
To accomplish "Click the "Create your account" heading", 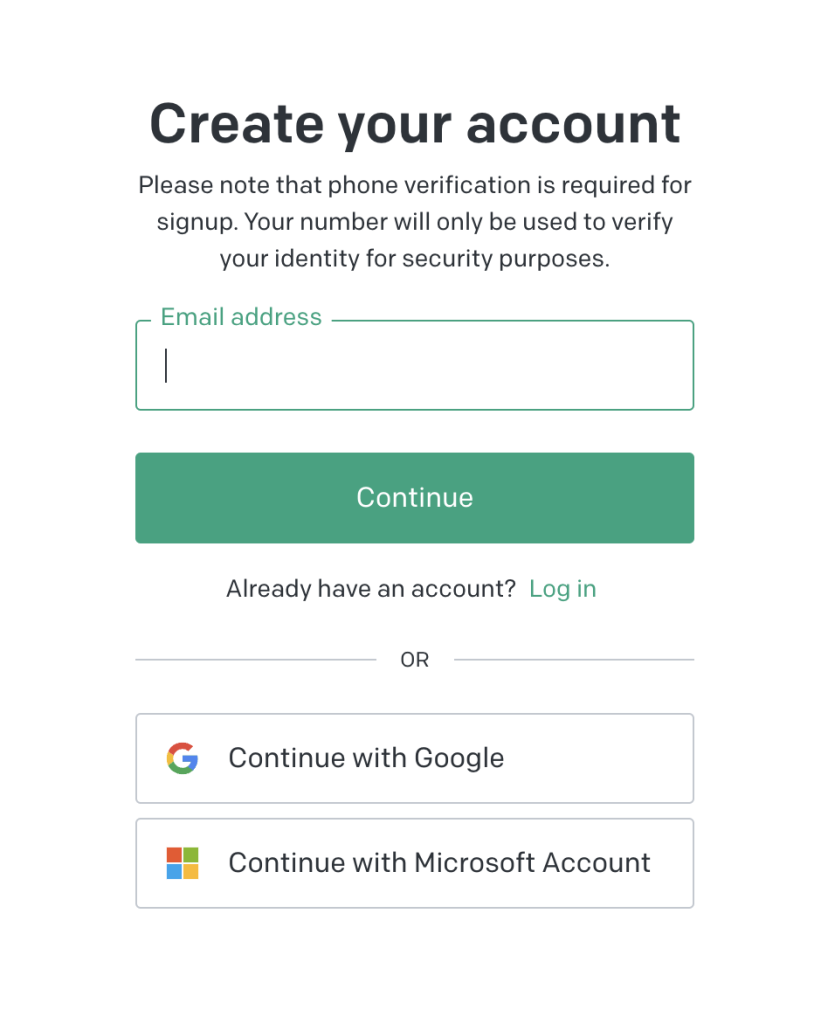I will 414,125.
